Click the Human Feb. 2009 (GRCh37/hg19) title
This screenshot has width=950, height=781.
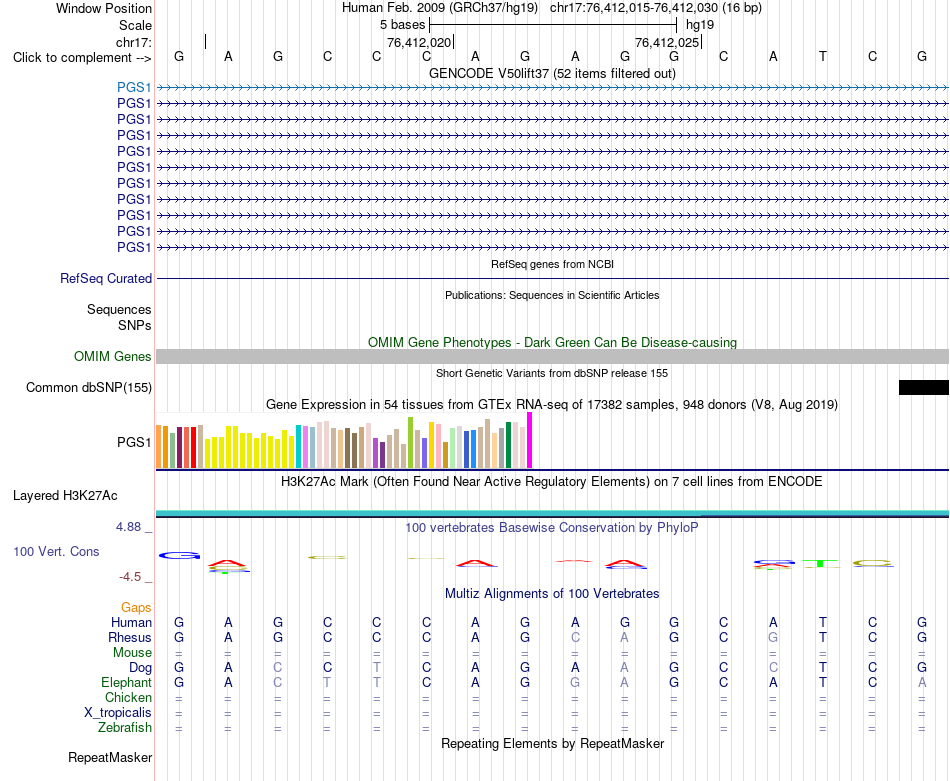440,8
